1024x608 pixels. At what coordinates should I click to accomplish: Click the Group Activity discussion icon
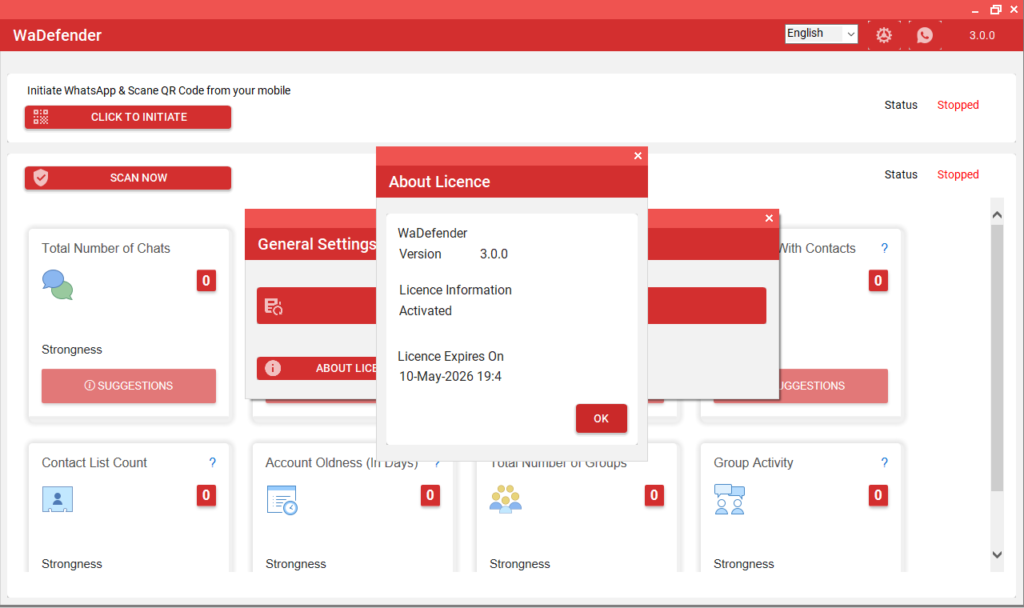(729, 500)
